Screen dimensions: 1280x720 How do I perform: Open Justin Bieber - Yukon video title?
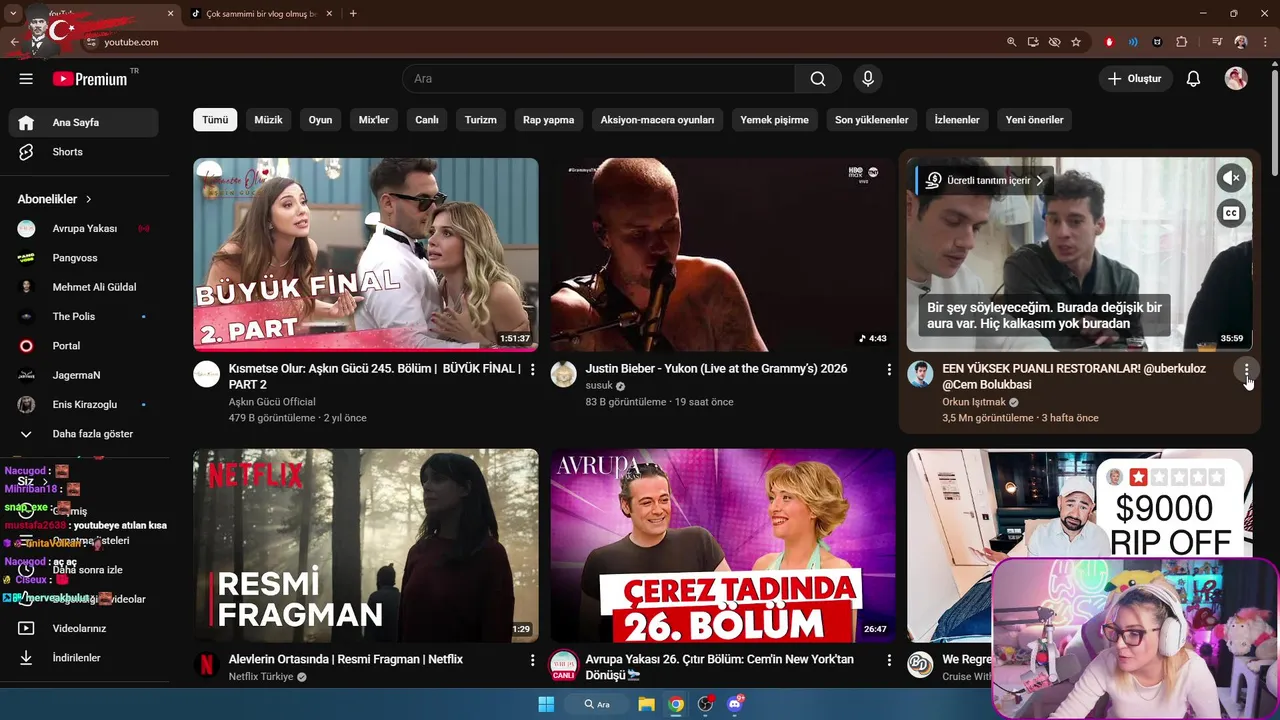coord(716,369)
